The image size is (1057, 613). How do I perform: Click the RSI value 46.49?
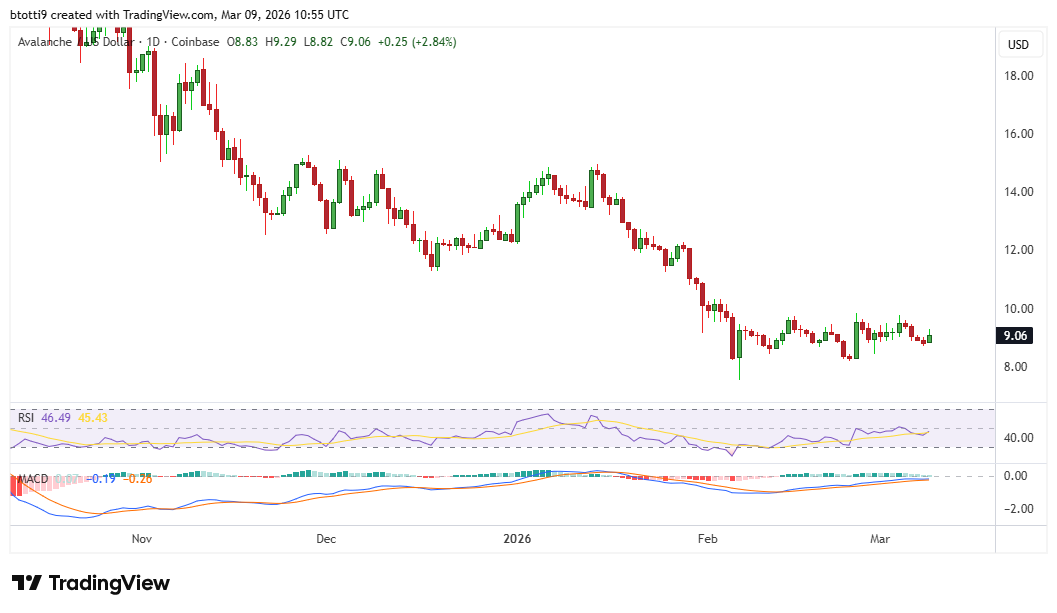click(55, 418)
